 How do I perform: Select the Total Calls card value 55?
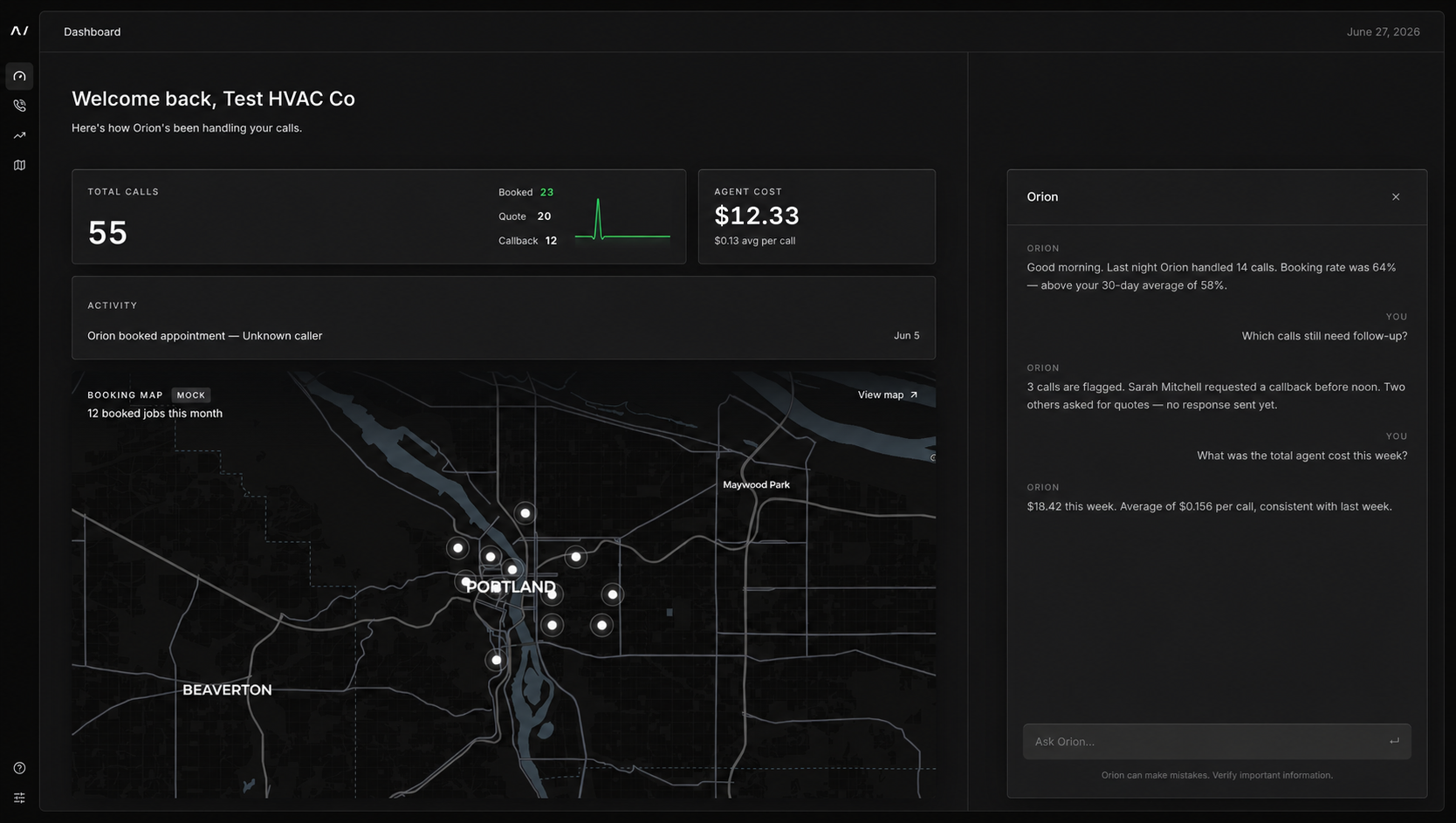click(x=107, y=233)
